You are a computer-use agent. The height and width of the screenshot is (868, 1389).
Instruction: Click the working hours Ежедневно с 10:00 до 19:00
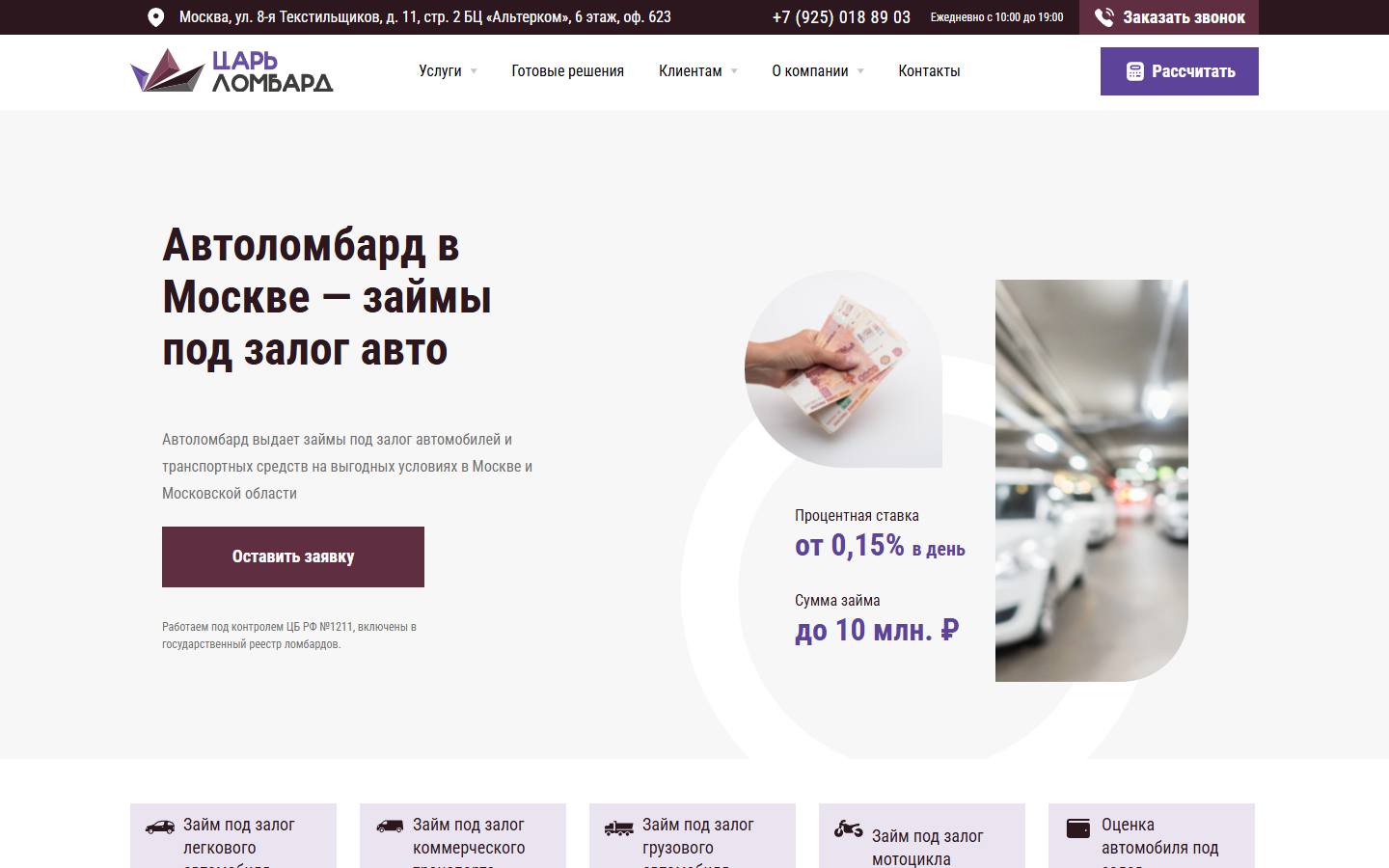997,17
